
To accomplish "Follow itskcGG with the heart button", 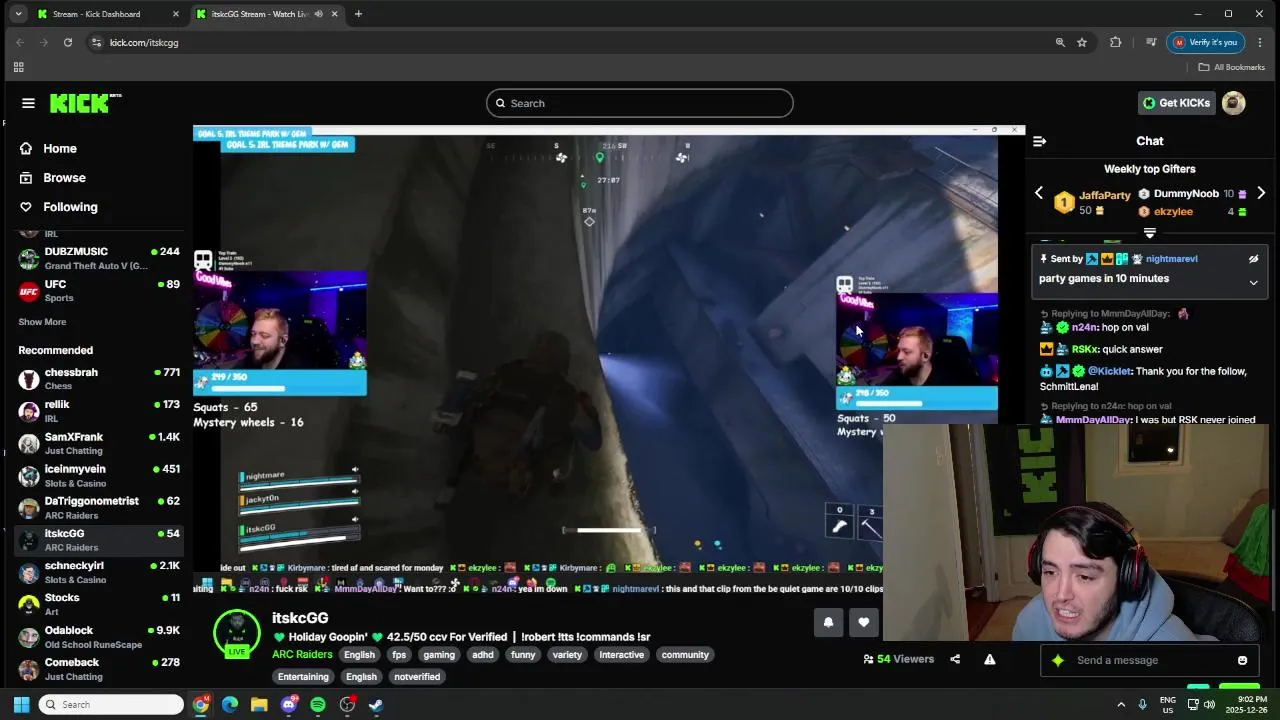I will (x=864, y=622).
